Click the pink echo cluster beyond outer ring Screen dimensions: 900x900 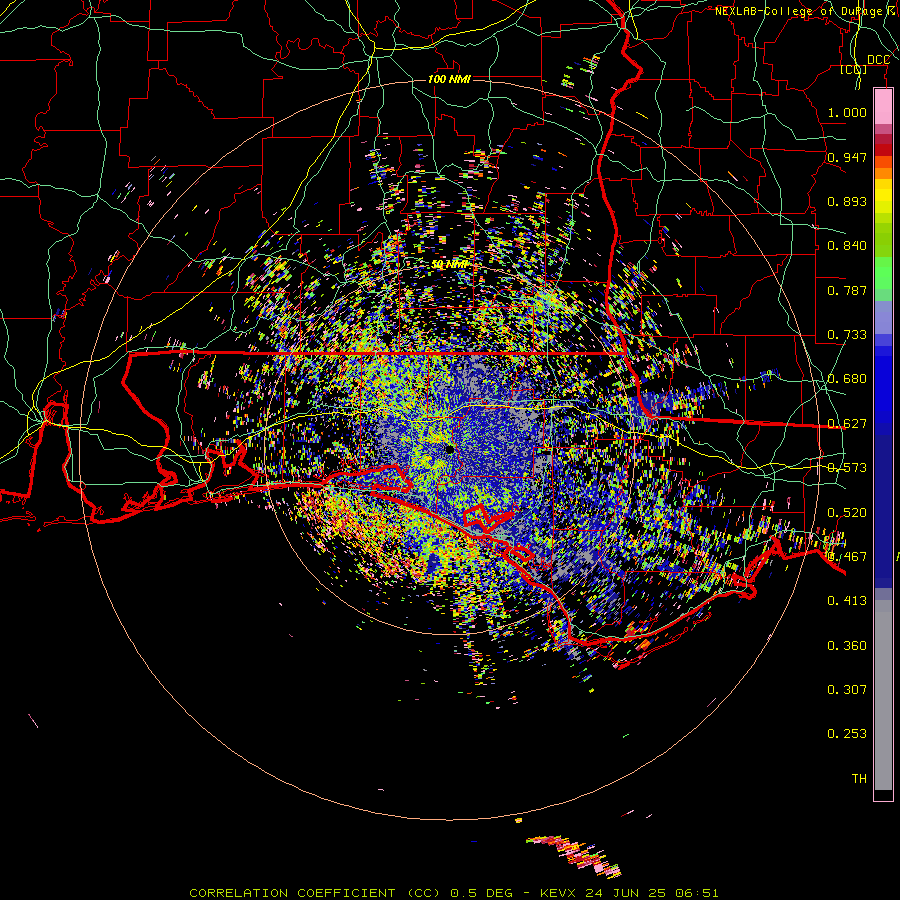pyautogui.click(x=574, y=855)
